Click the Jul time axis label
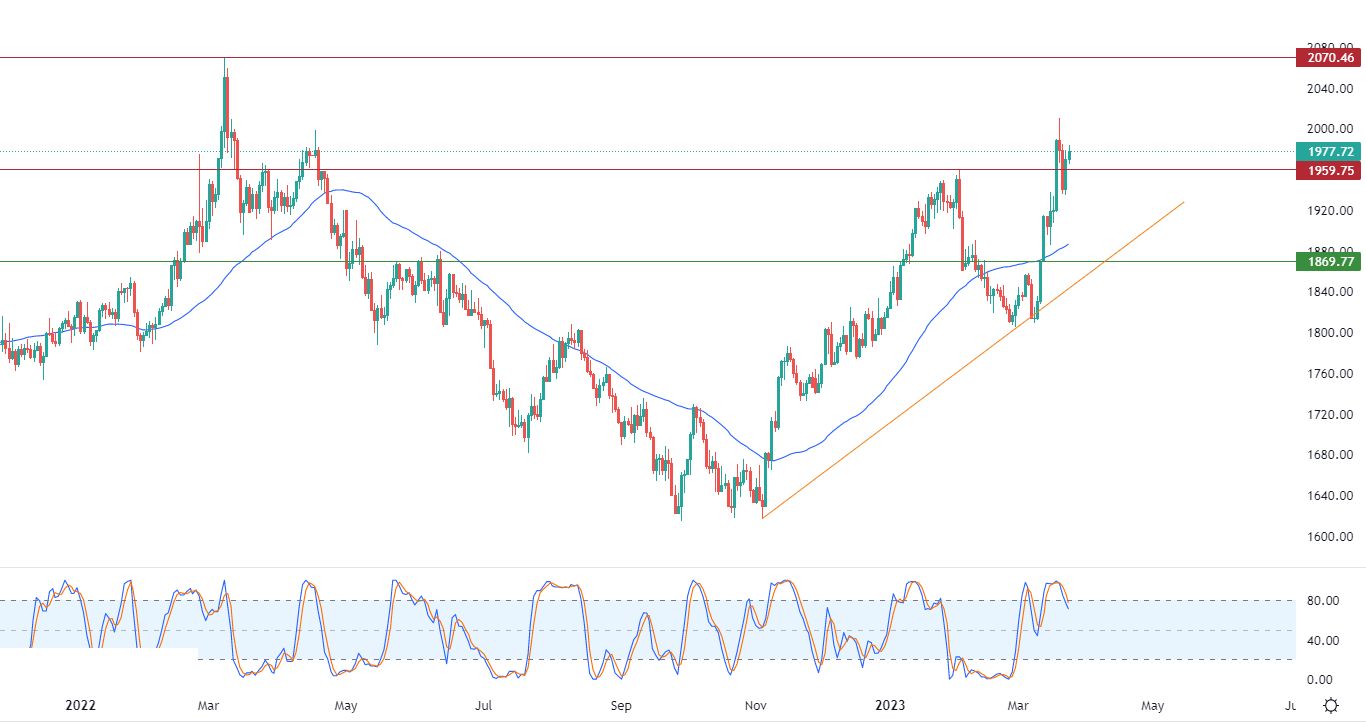The image size is (1366, 728). pos(483,706)
